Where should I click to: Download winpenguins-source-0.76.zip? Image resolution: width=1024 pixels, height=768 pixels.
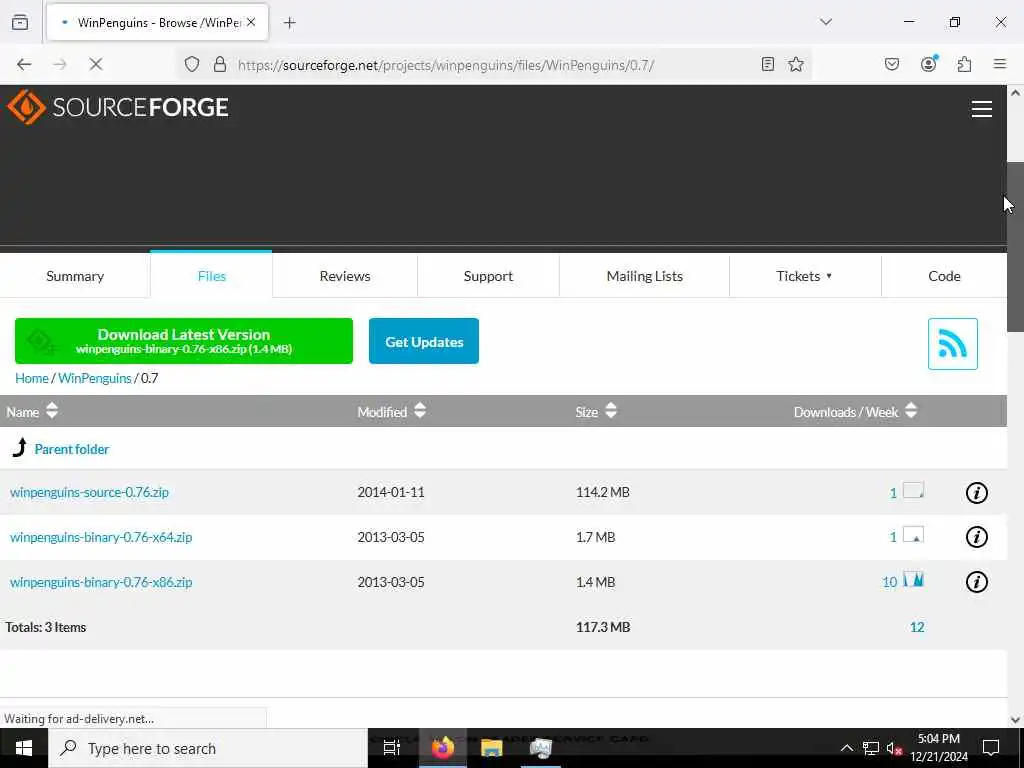[x=89, y=492]
